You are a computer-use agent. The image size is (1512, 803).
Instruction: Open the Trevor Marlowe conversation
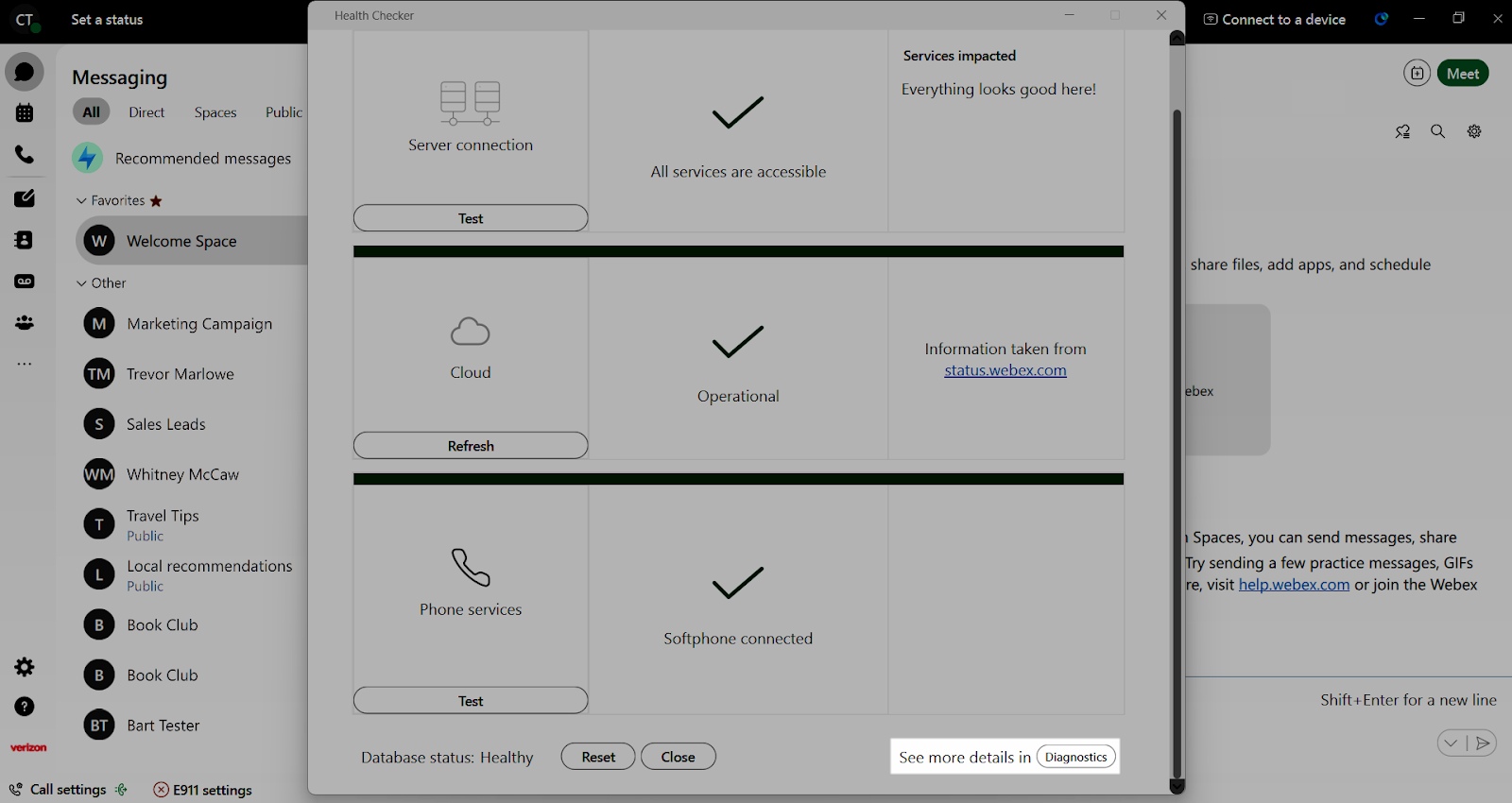coord(192,374)
